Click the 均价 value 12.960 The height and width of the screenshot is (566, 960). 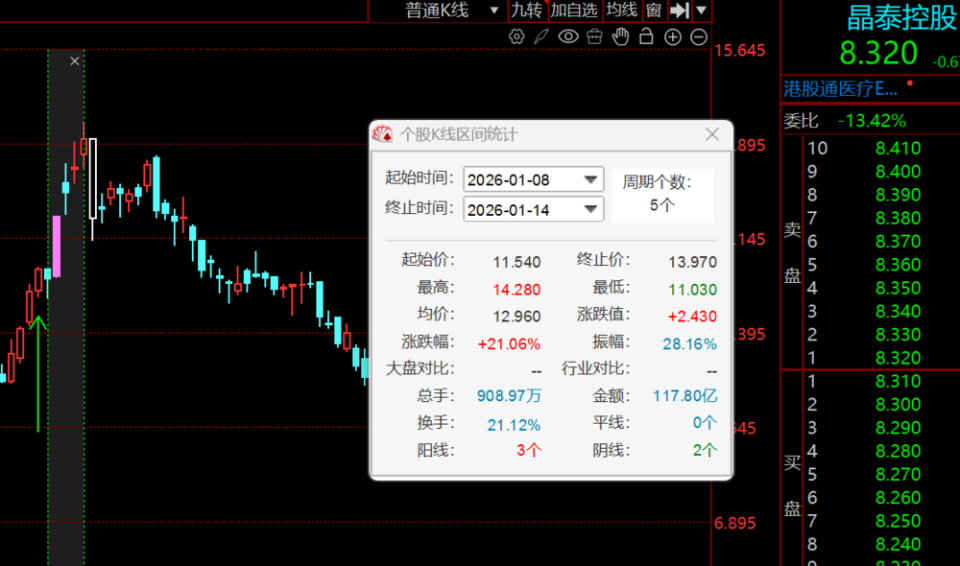point(517,316)
